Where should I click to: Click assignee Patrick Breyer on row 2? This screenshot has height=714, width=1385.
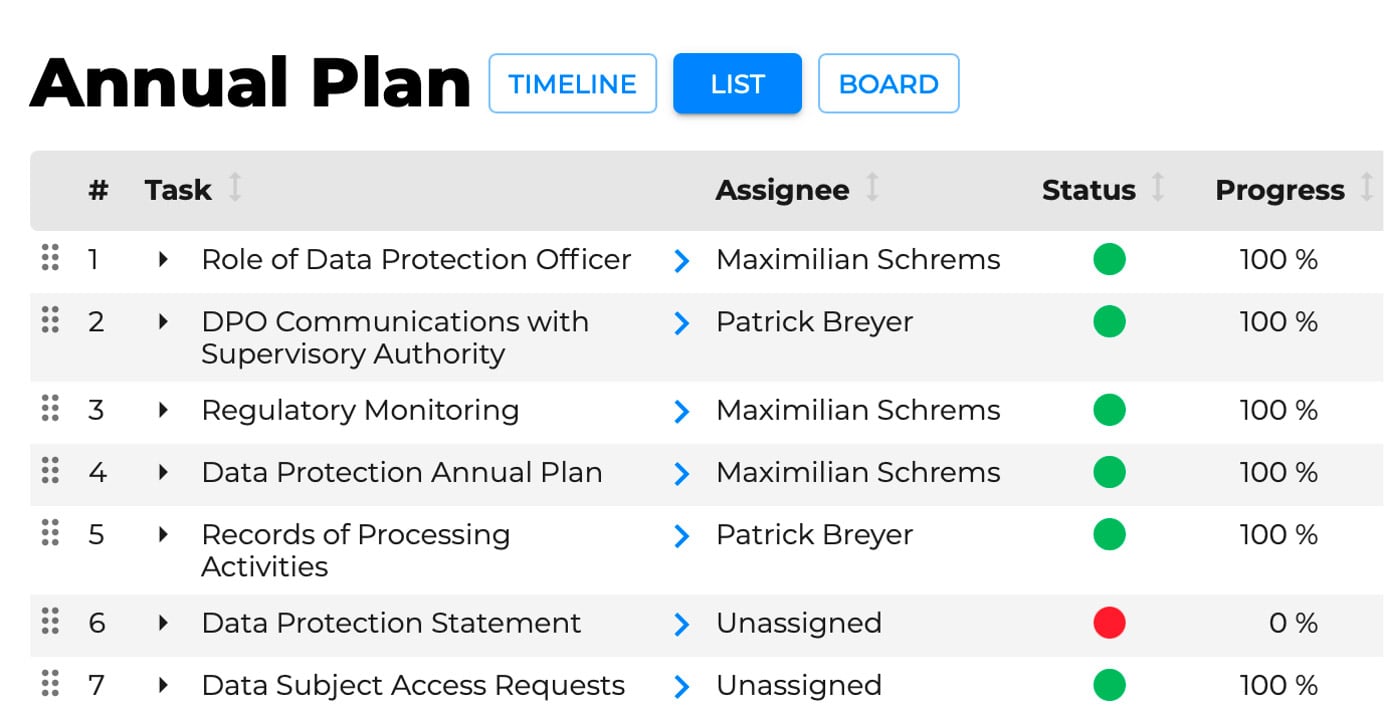814,322
